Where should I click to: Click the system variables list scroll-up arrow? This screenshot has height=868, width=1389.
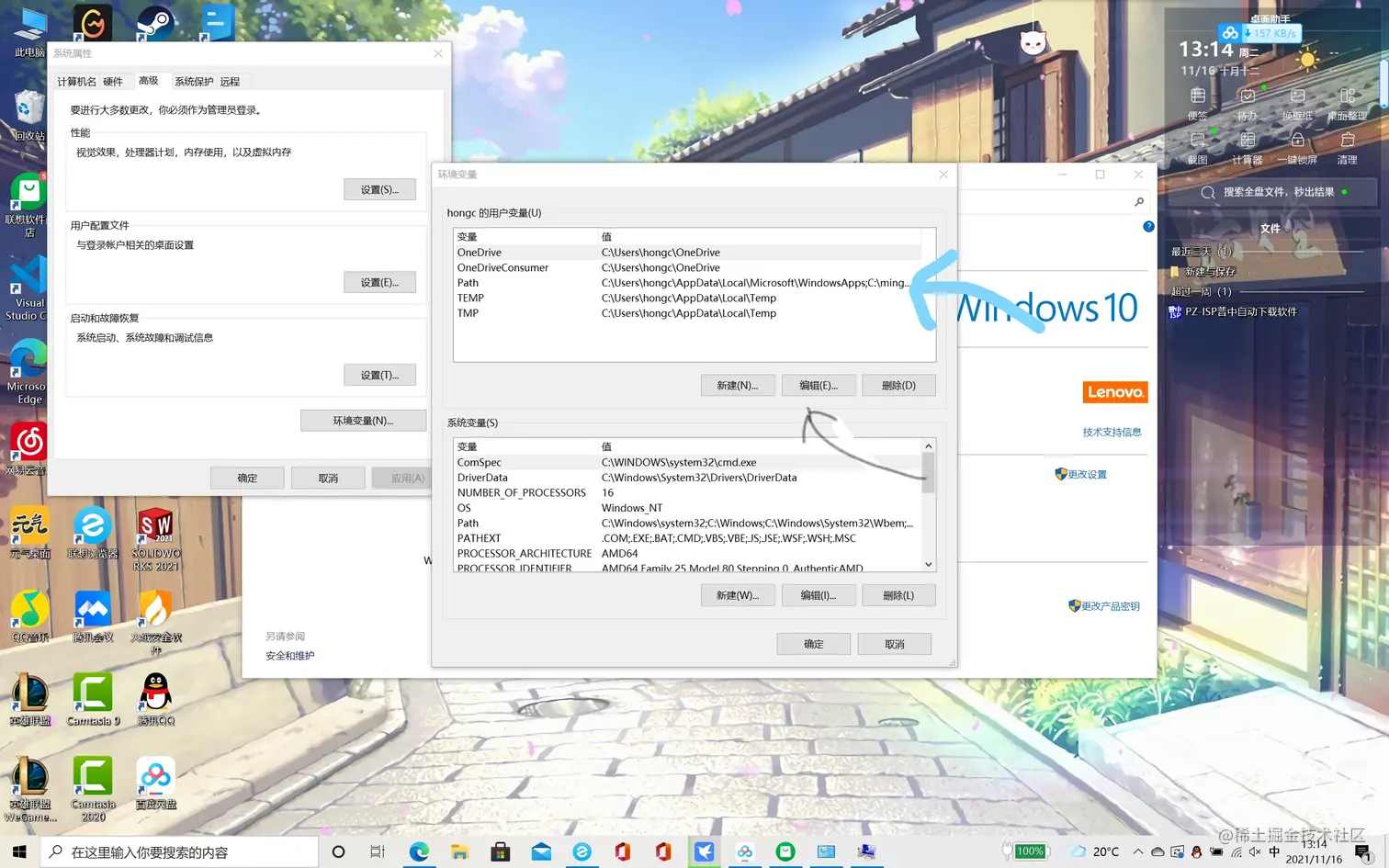(x=929, y=446)
